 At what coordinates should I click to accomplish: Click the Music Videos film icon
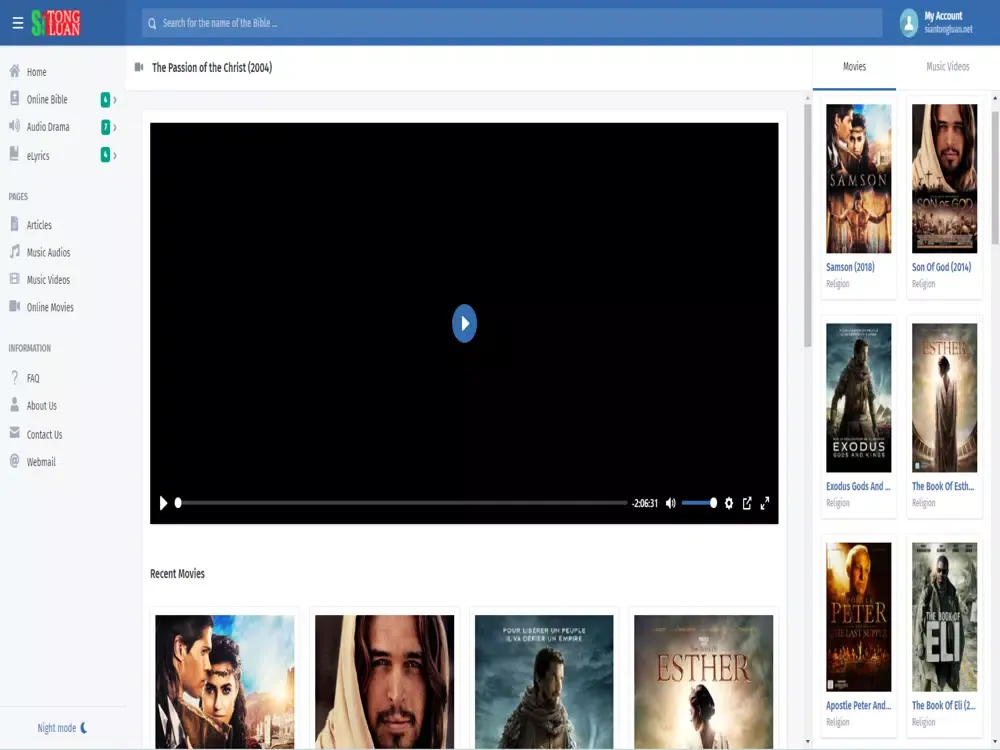pyautogui.click(x=15, y=279)
